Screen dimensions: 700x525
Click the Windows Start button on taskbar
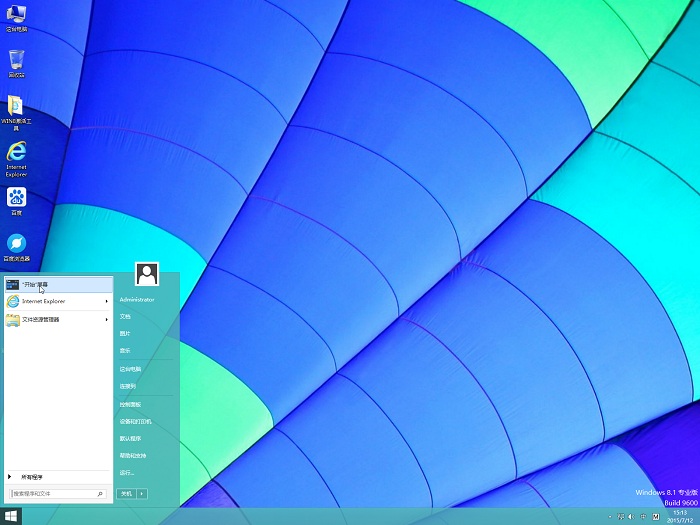pyautogui.click(x=10, y=516)
